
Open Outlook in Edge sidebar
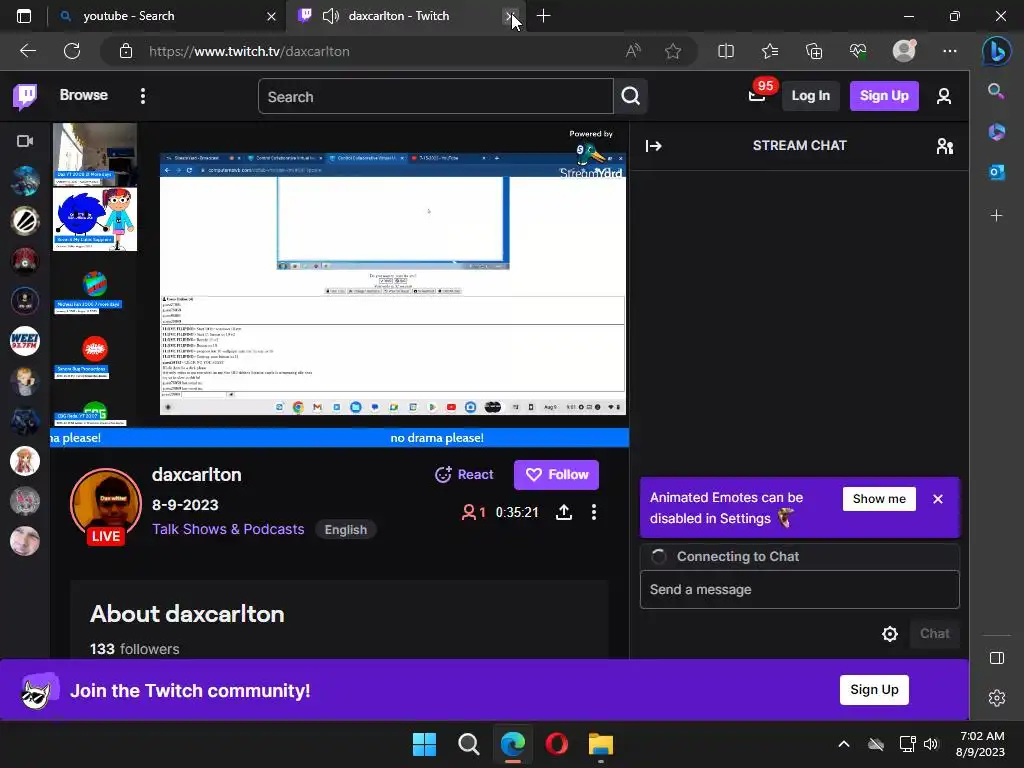click(997, 172)
